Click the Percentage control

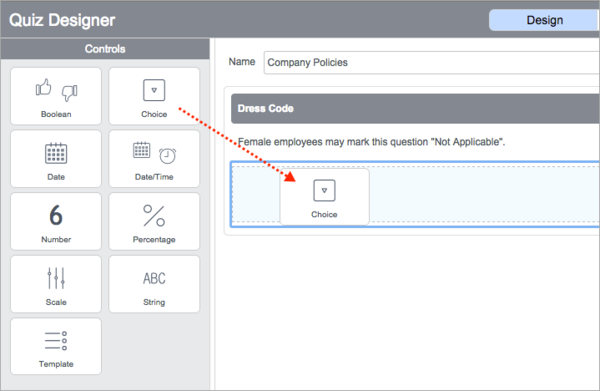click(x=154, y=222)
